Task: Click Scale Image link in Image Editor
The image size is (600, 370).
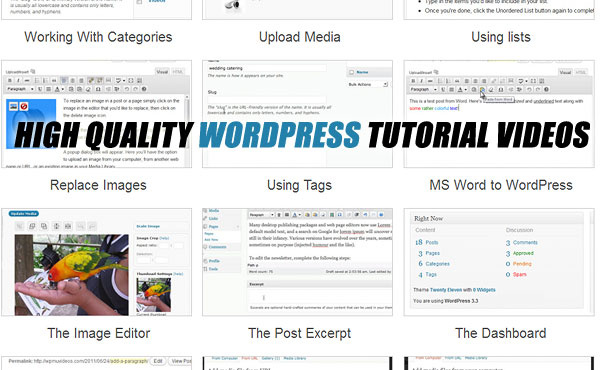Action: (x=148, y=226)
